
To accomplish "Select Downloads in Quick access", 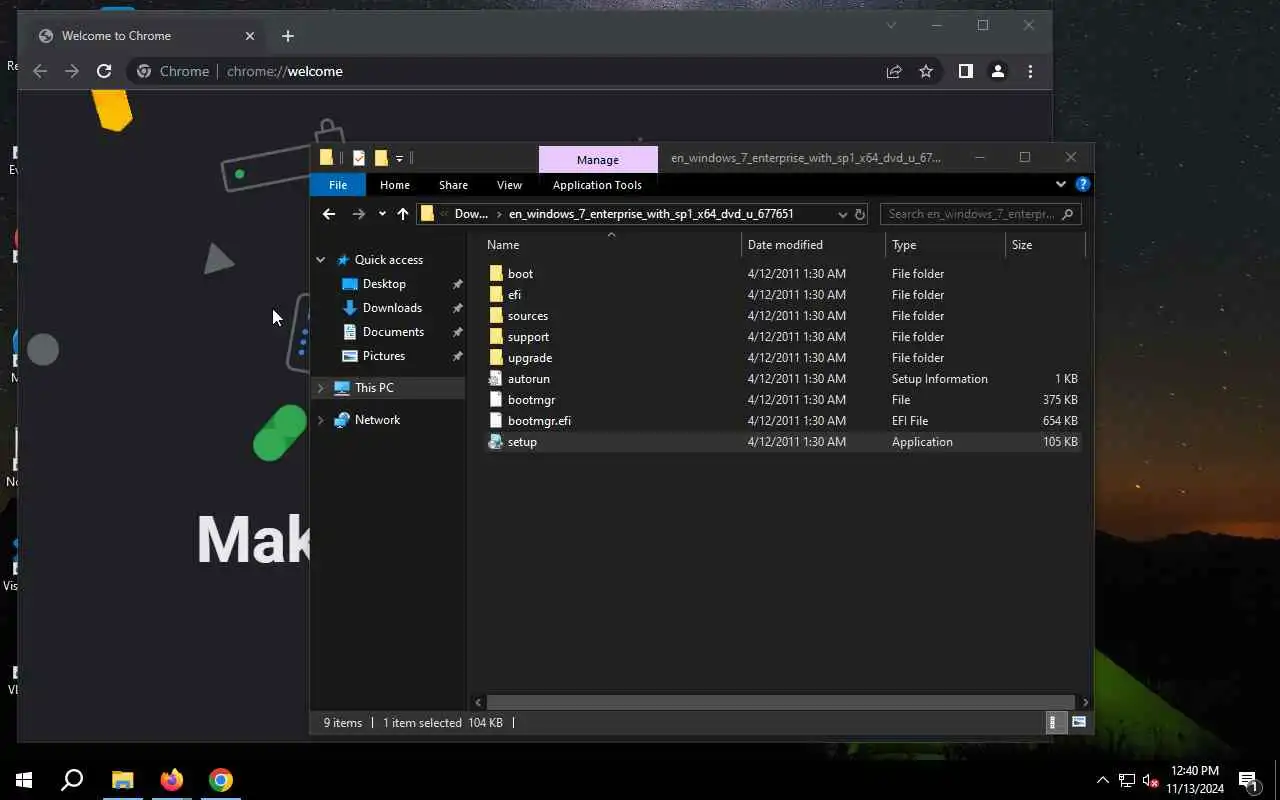I will 392,308.
